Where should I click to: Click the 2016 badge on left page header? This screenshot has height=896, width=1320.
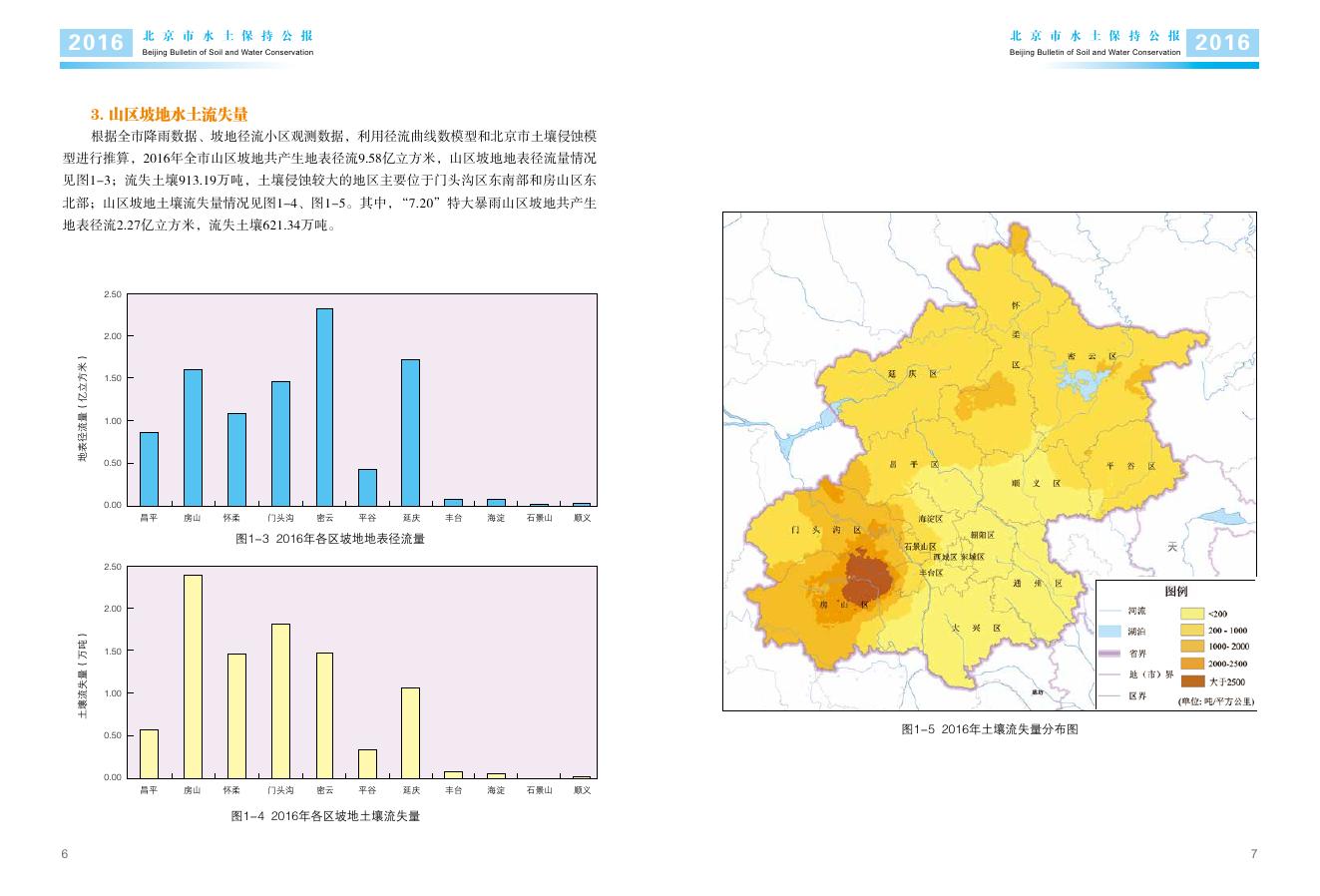97,42
